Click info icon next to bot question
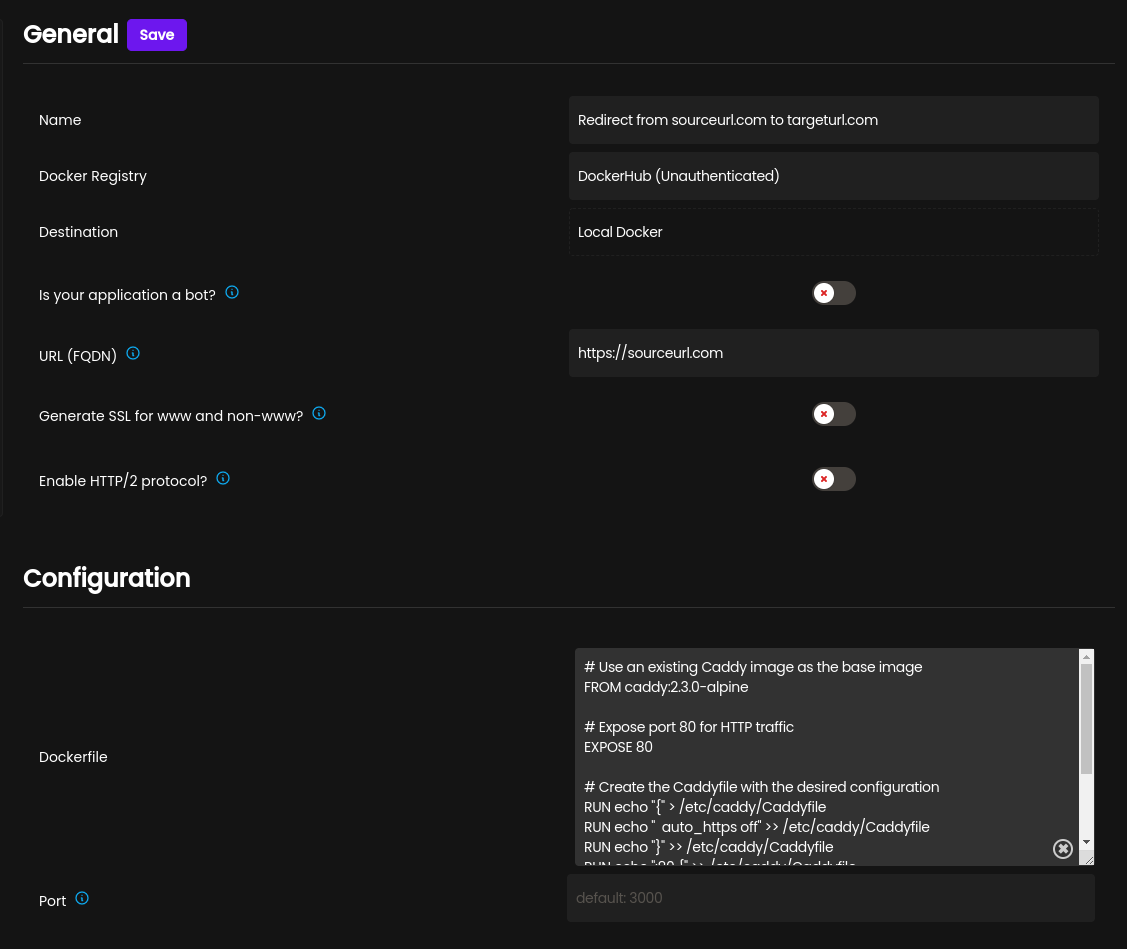Image resolution: width=1127 pixels, height=949 pixels. (x=232, y=293)
